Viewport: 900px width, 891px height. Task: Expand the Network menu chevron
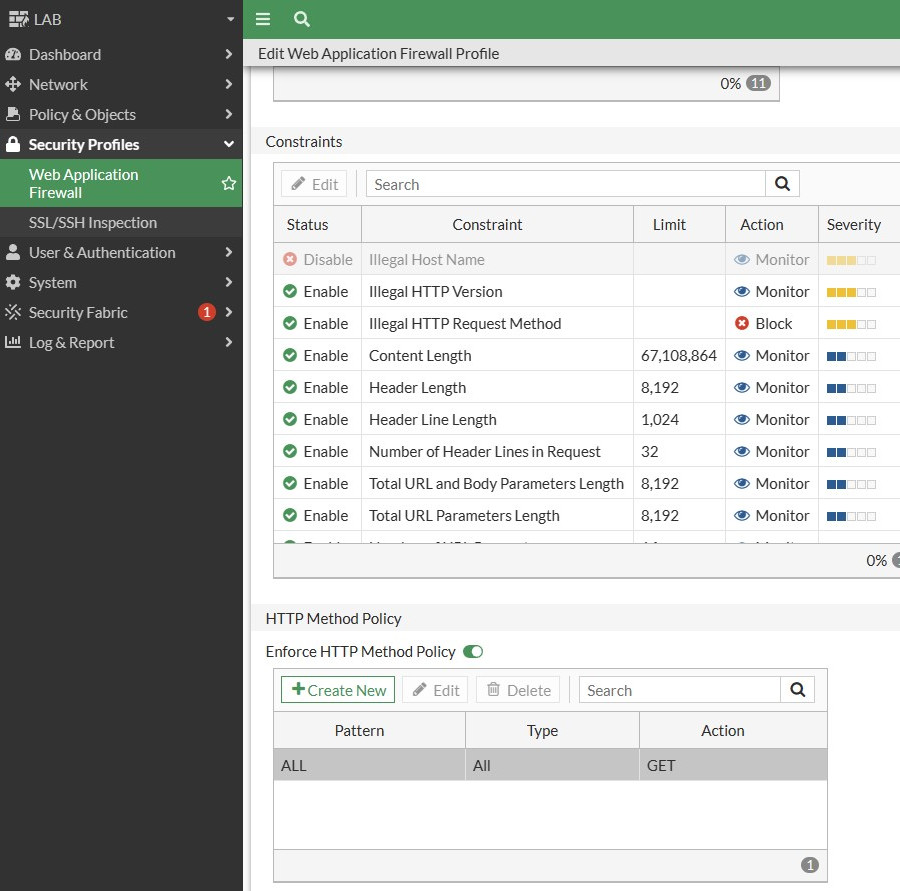coord(228,84)
